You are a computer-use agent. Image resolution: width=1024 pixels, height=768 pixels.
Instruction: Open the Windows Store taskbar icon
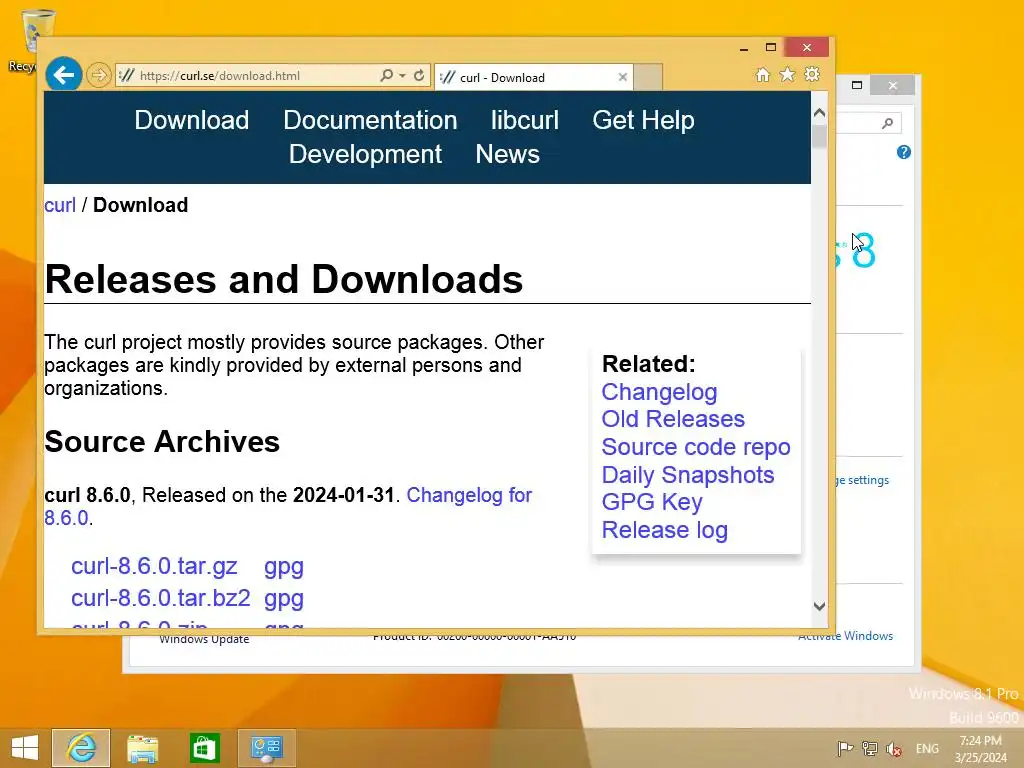204,748
